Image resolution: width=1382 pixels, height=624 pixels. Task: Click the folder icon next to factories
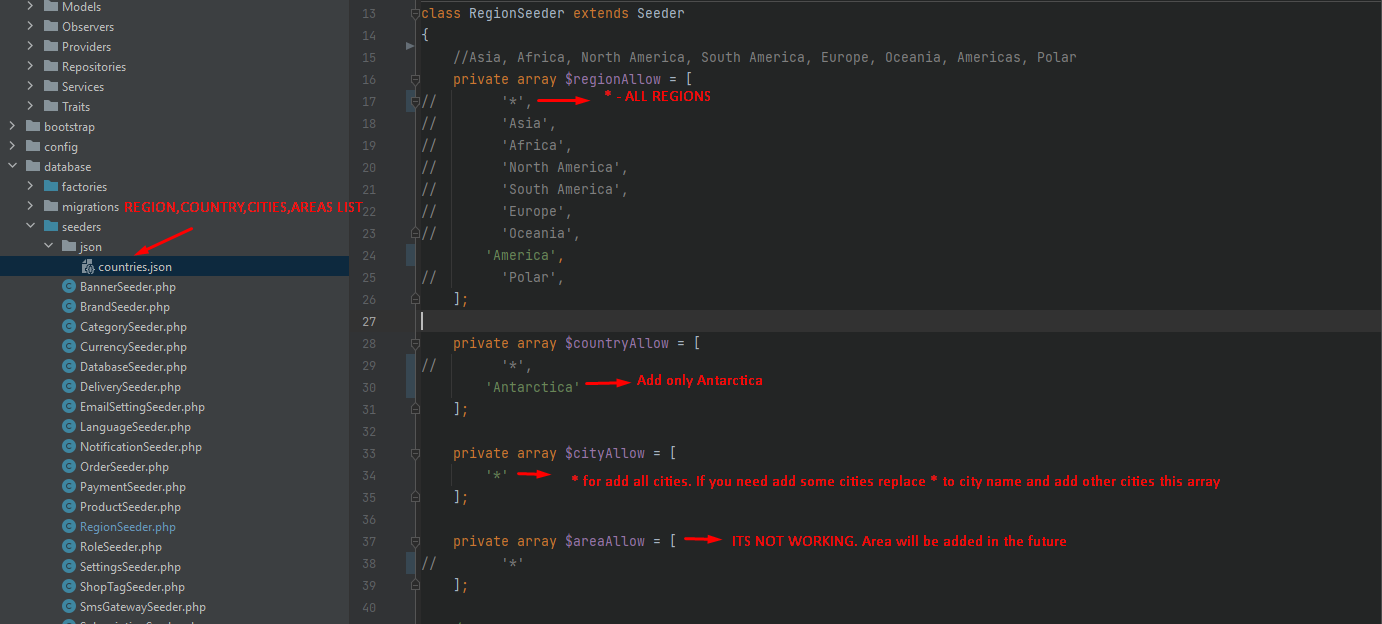point(51,187)
